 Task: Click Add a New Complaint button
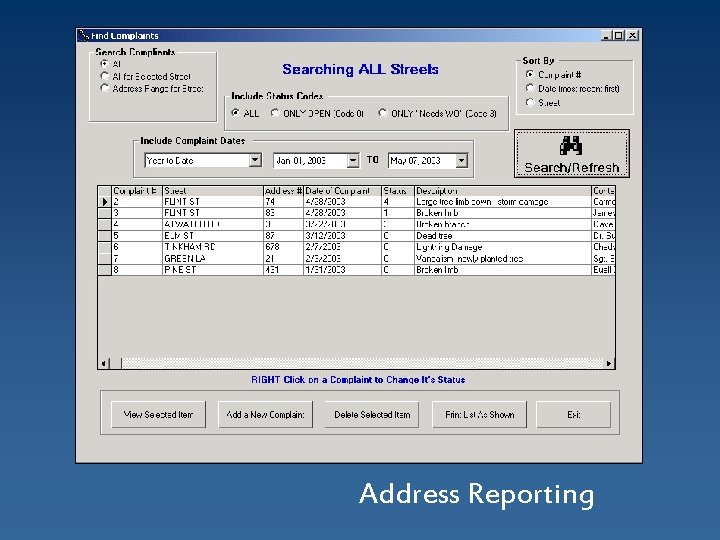[x=265, y=415]
